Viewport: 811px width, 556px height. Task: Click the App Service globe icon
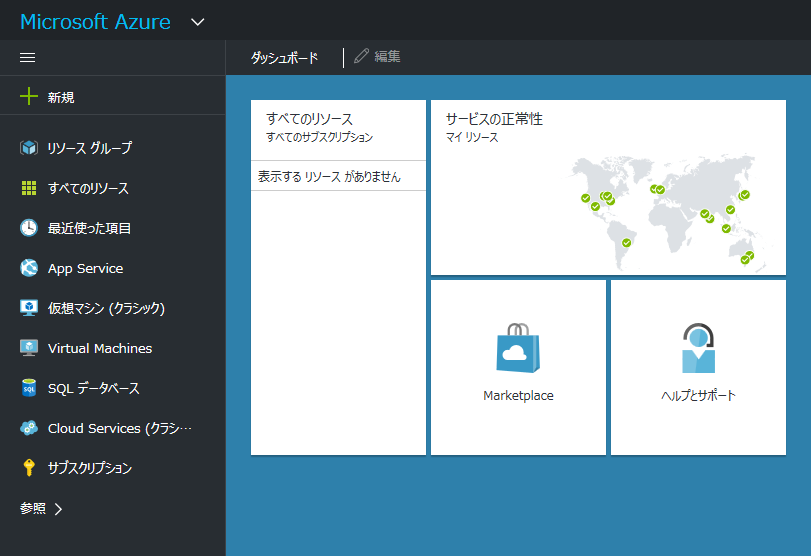click(x=28, y=268)
